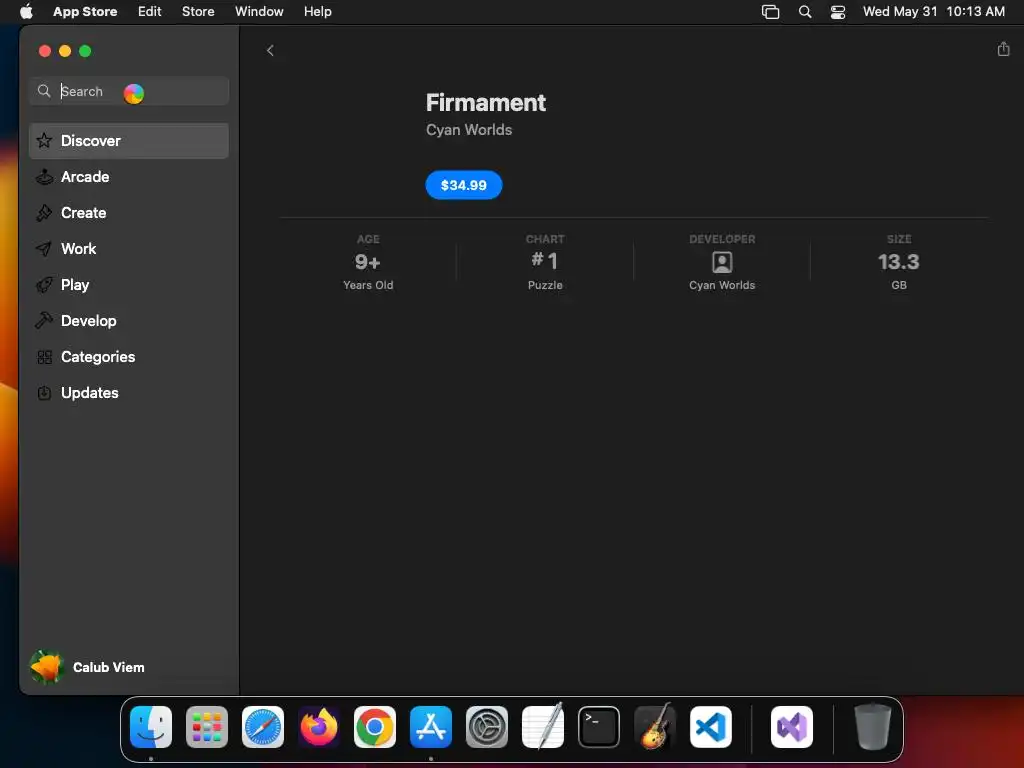Click the Develop hammer icon
1024x768 pixels.
[44, 321]
